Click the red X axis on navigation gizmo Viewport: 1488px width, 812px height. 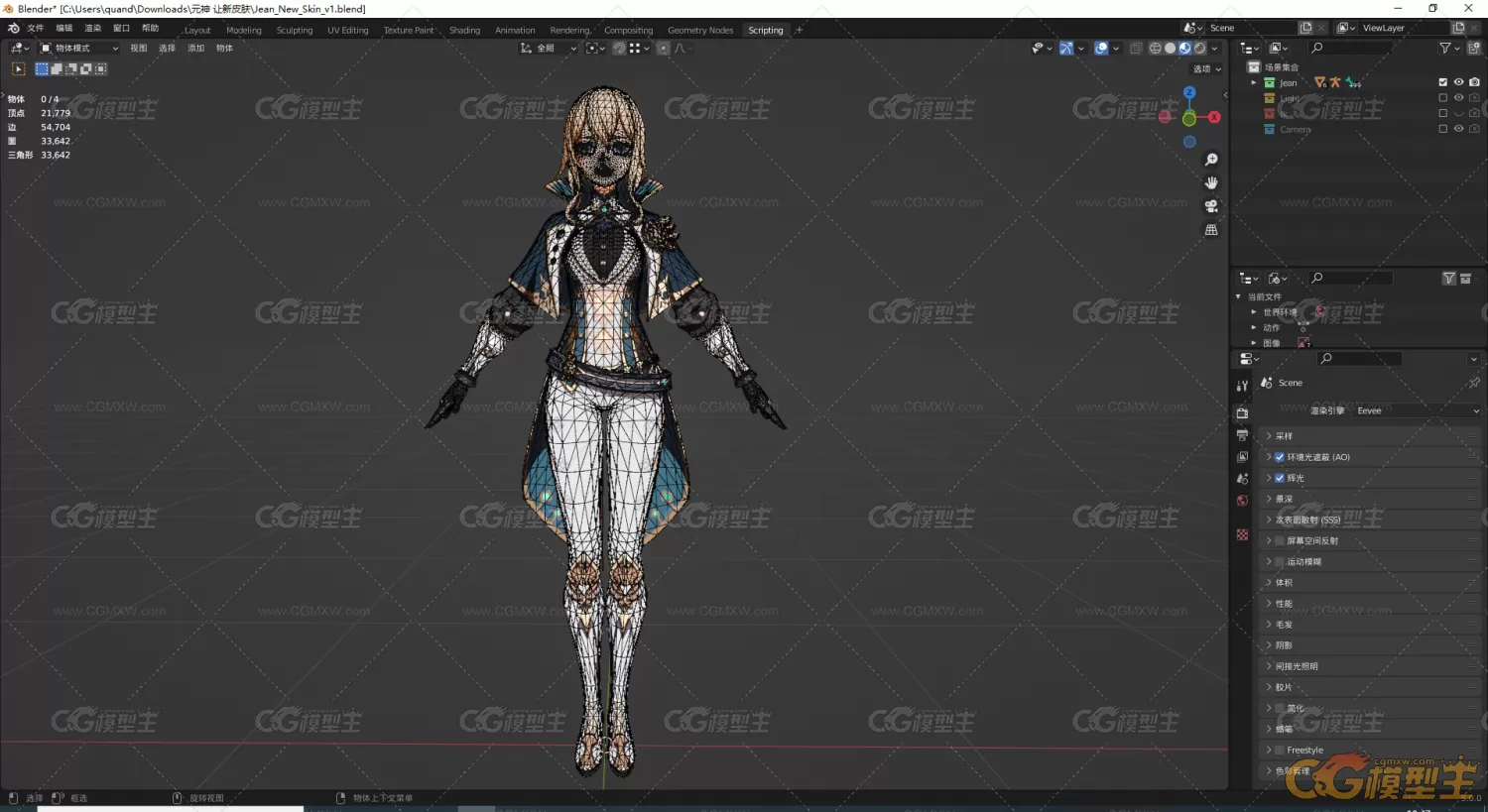[1214, 117]
